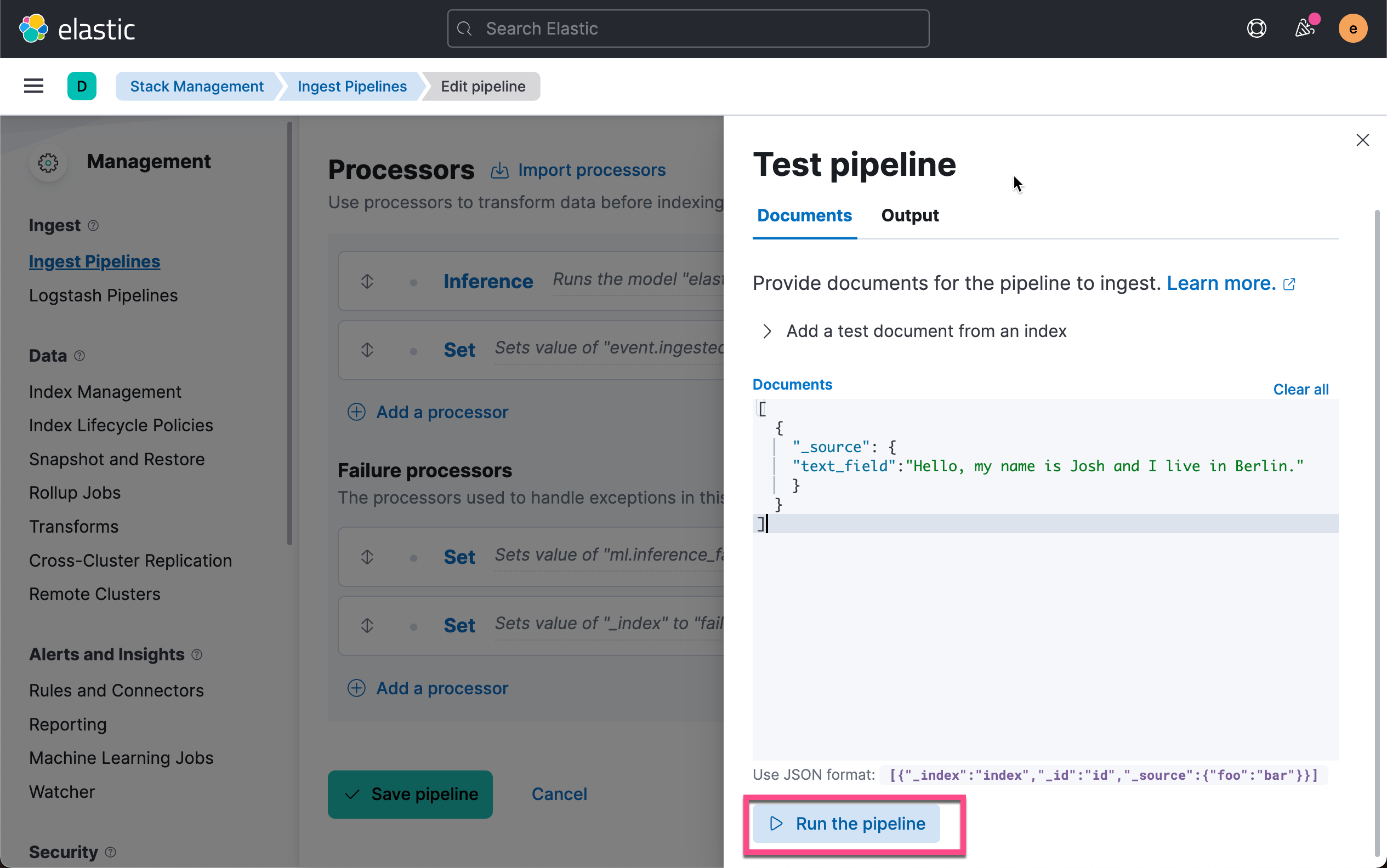The image size is (1387, 868).
Task: Click the Management gear icon
Action: [x=48, y=163]
